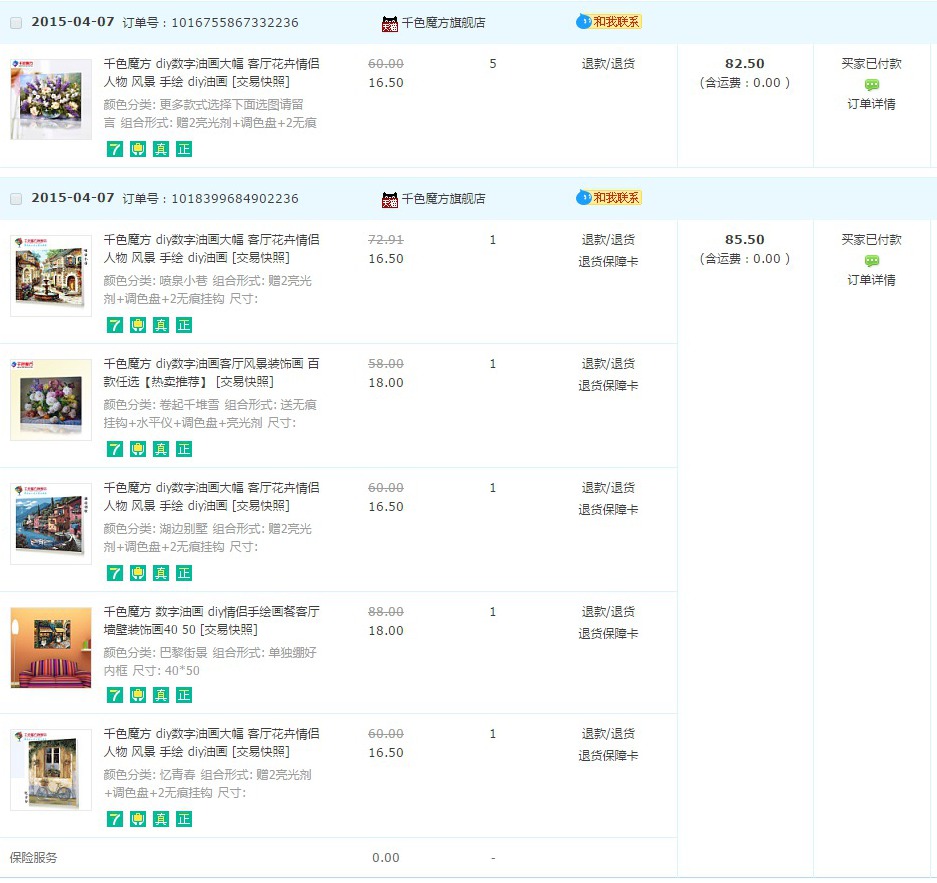Tick the checkbox for order 1018399684902236
The width and height of the screenshot is (937, 883).
(x=15, y=199)
